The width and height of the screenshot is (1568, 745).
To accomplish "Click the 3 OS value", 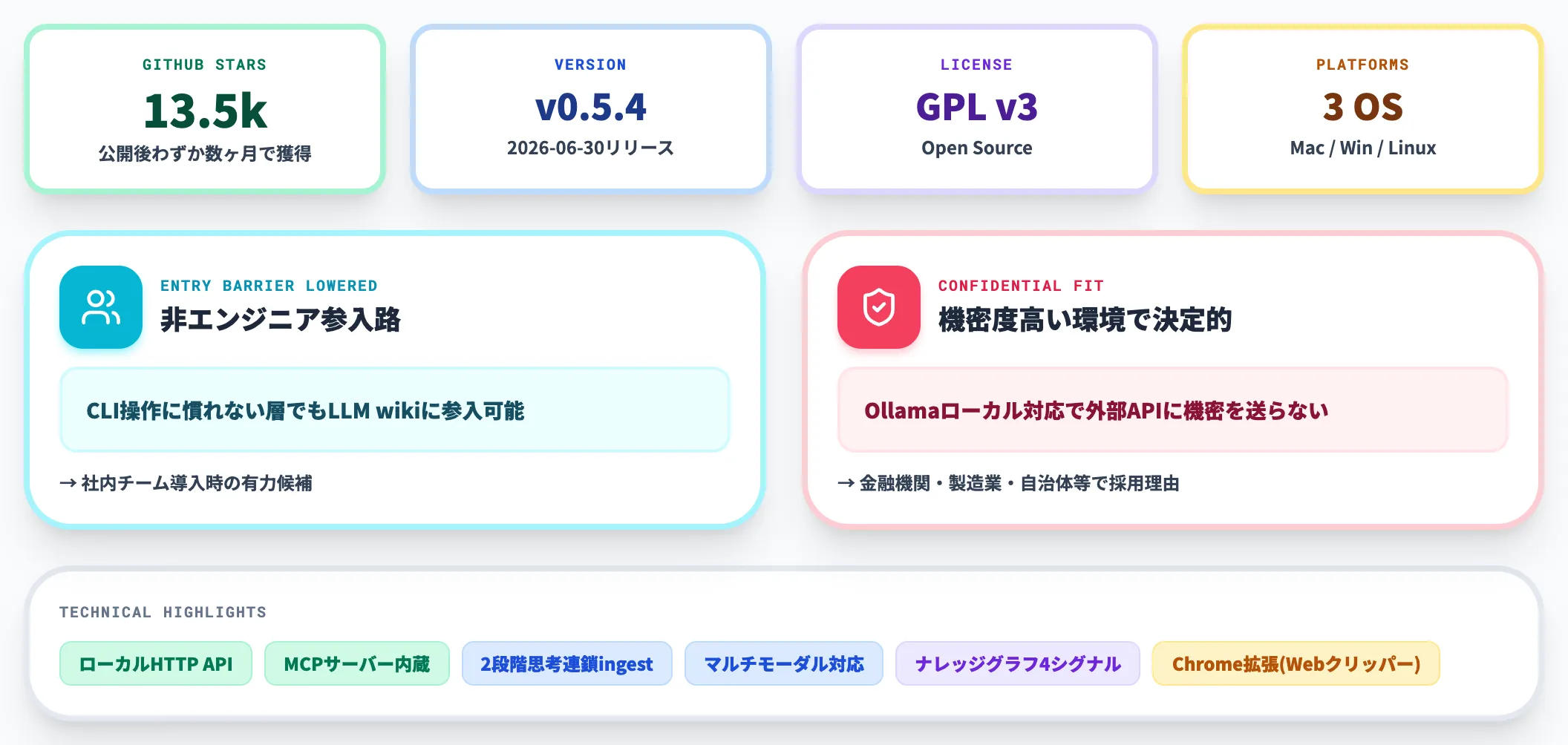I will pos(1363,107).
